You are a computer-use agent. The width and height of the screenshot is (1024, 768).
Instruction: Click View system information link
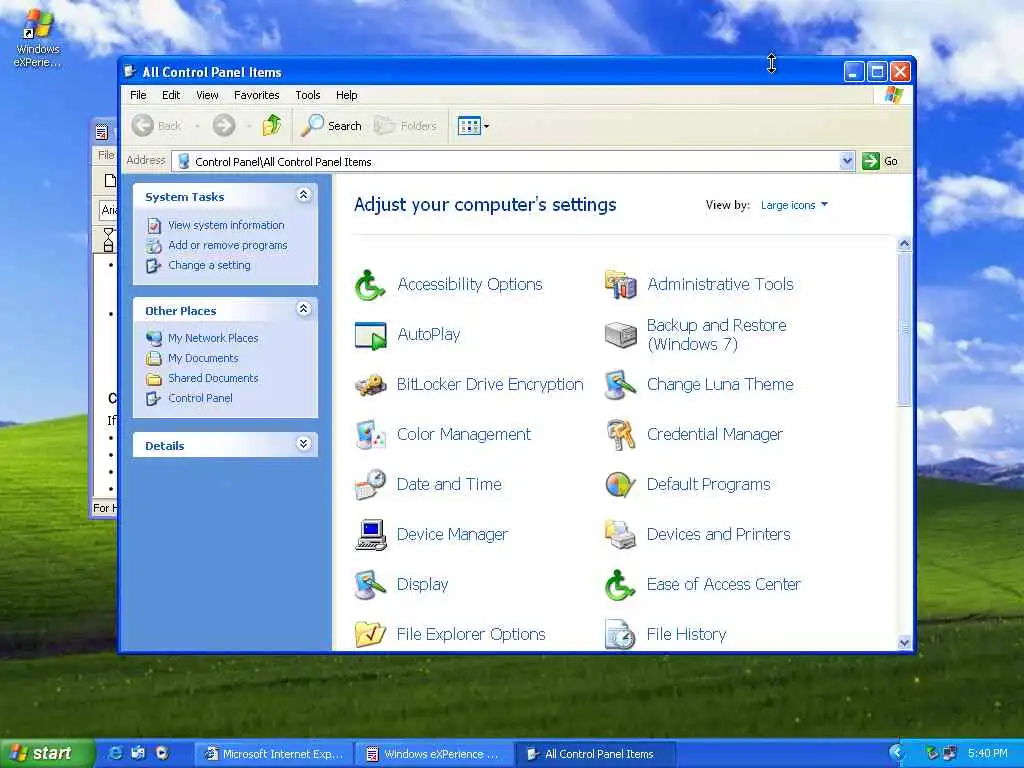pos(227,225)
